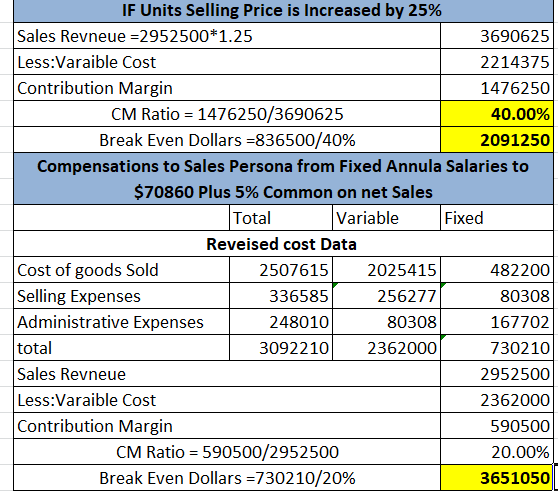558x491 pixels.
Task: Click Selling Expenses total 336585
Action: (x=281, y=296)
